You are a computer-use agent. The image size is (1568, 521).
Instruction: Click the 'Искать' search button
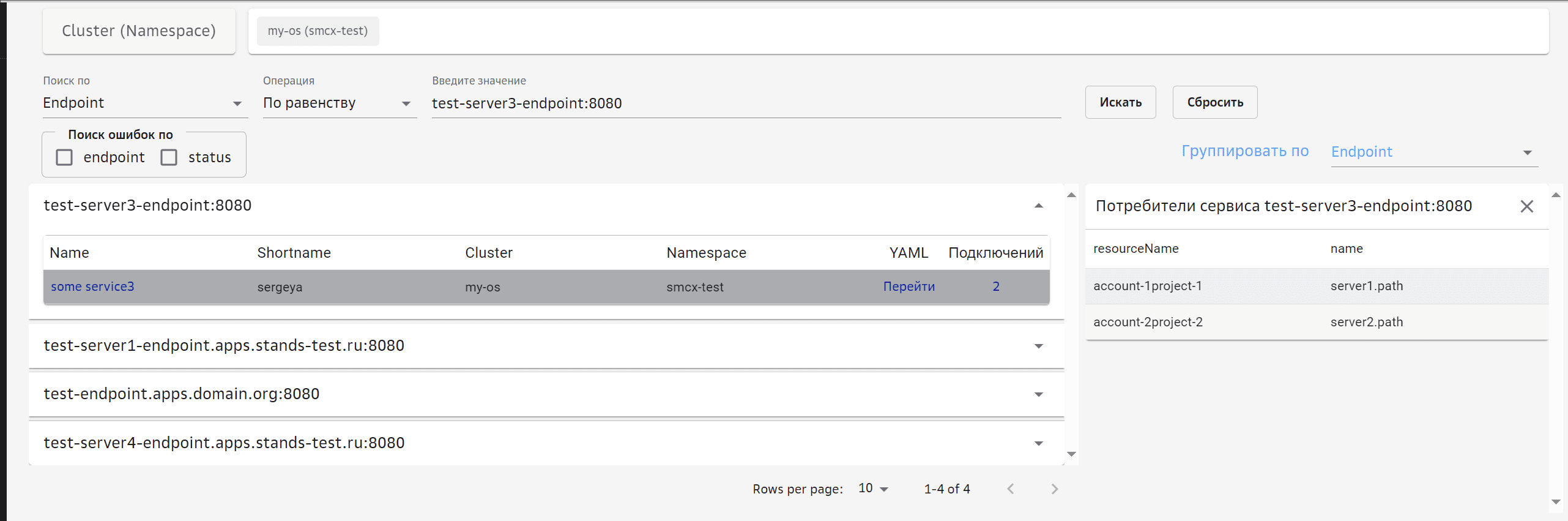[x=1120, y=102]
